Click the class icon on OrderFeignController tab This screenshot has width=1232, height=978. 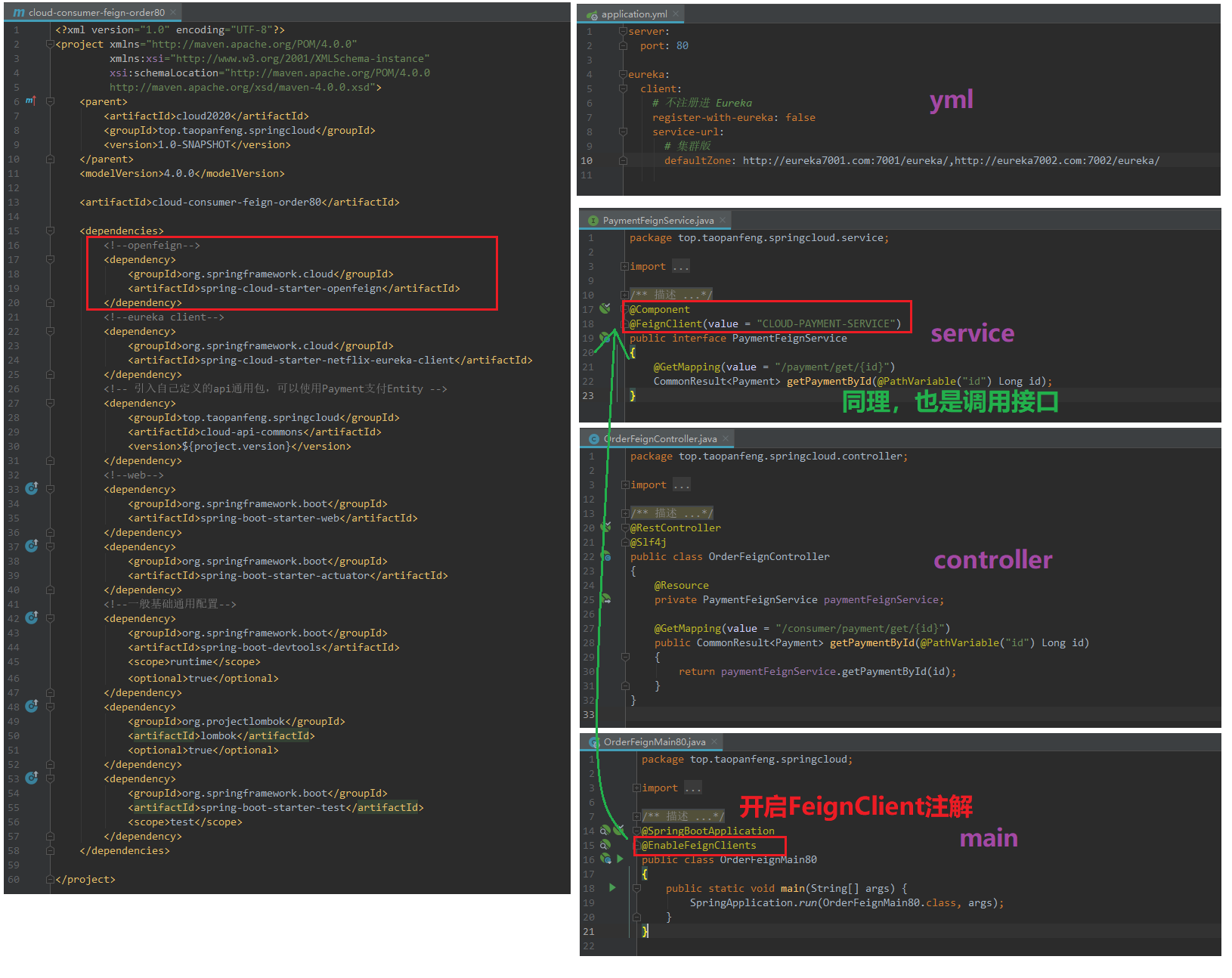click(x=594, y=438)
